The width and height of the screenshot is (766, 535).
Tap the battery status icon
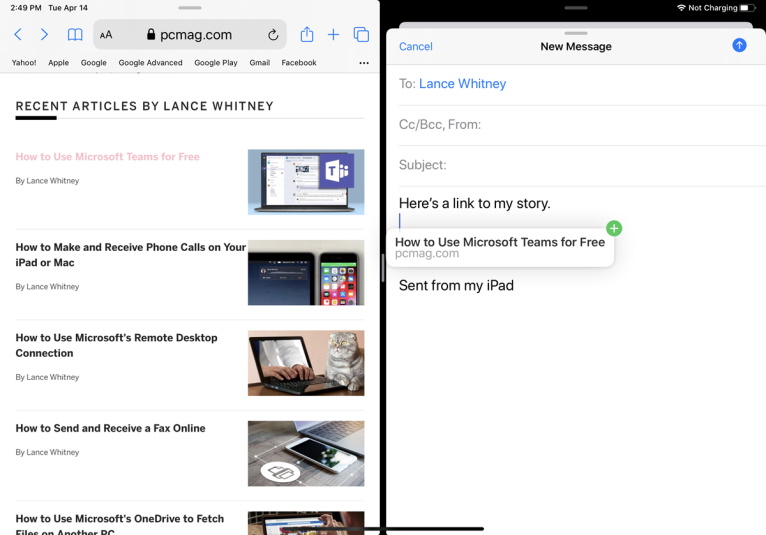click(x=747, y=8)
